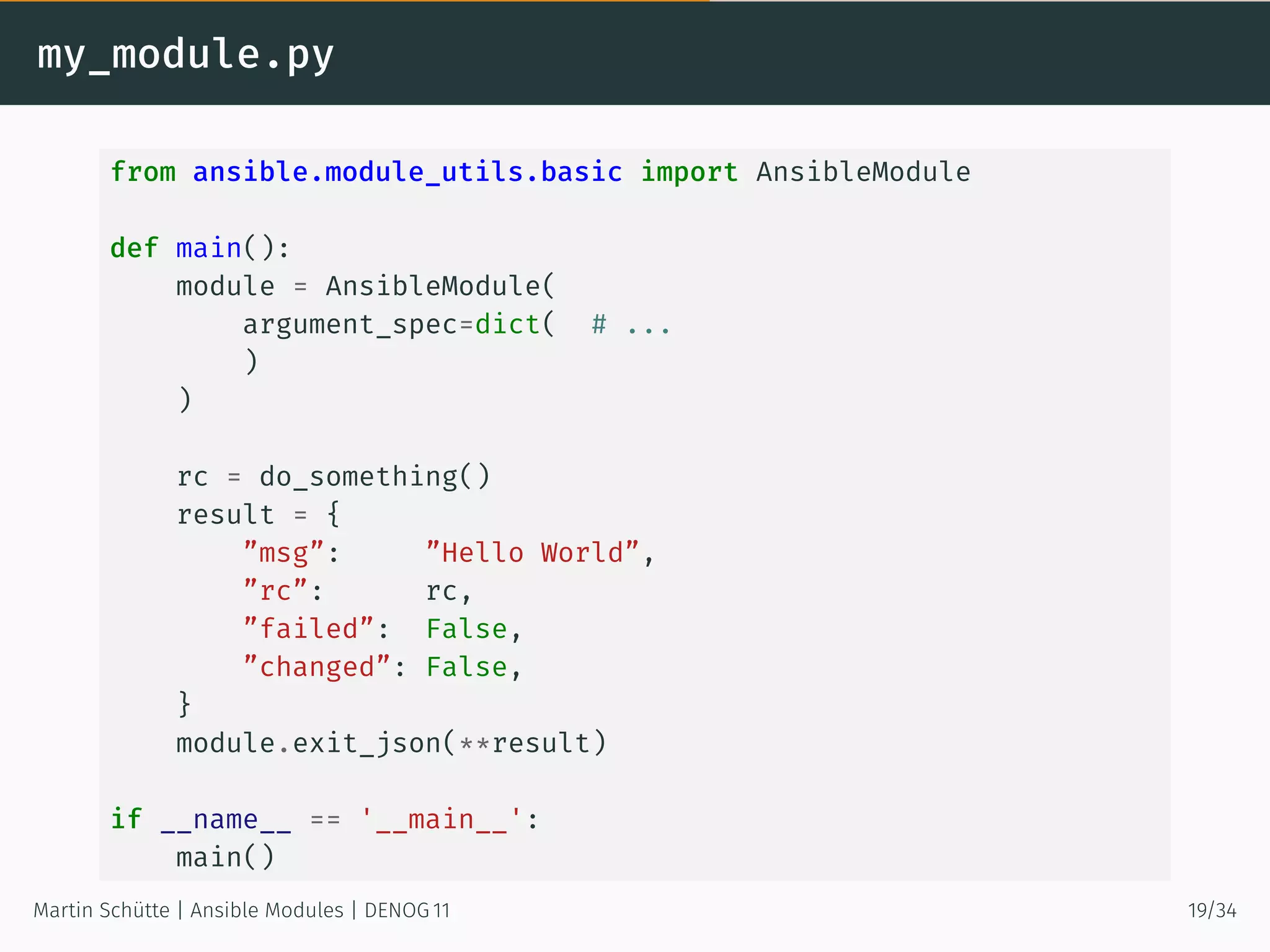Image resolution: width=1270 pixels, height=952 pixels.
Task: Click the 'result = {' line
Action: point(259,514)
